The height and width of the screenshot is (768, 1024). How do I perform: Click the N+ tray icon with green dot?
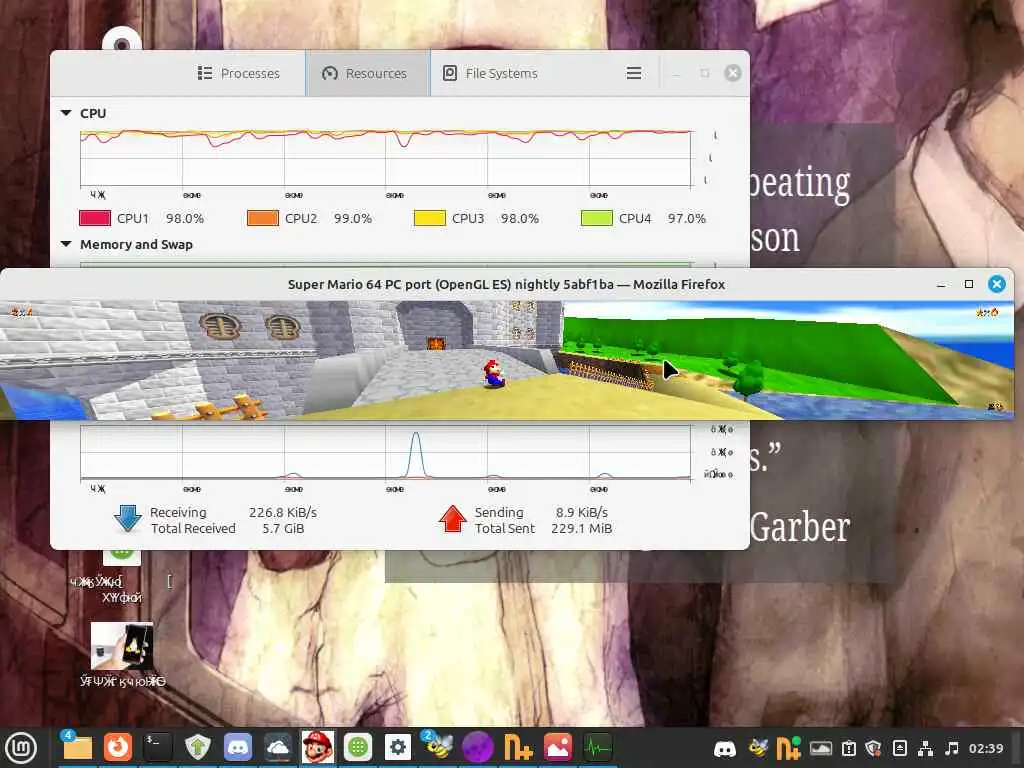tap(788, 748)
